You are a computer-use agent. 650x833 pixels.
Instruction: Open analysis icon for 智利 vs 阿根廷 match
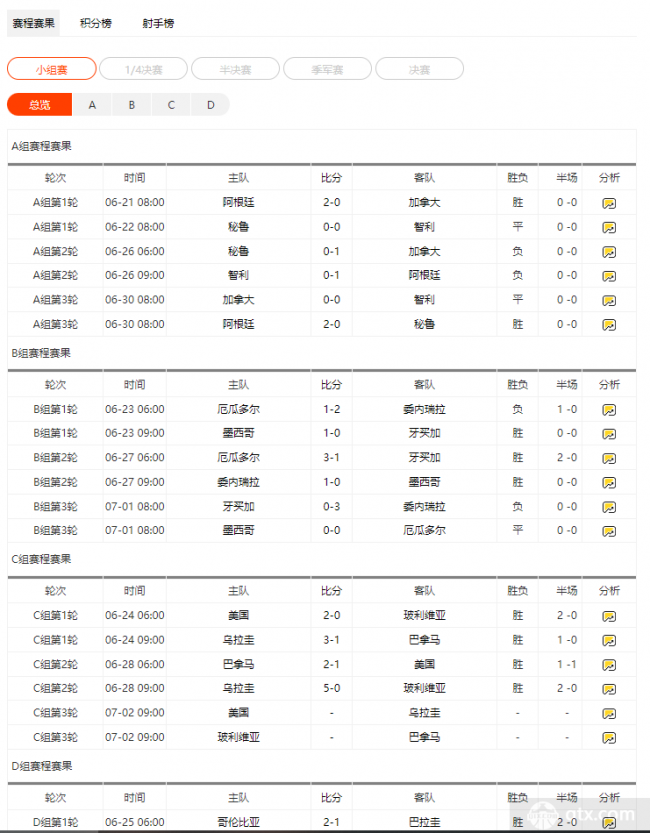[x=609, y=276]
